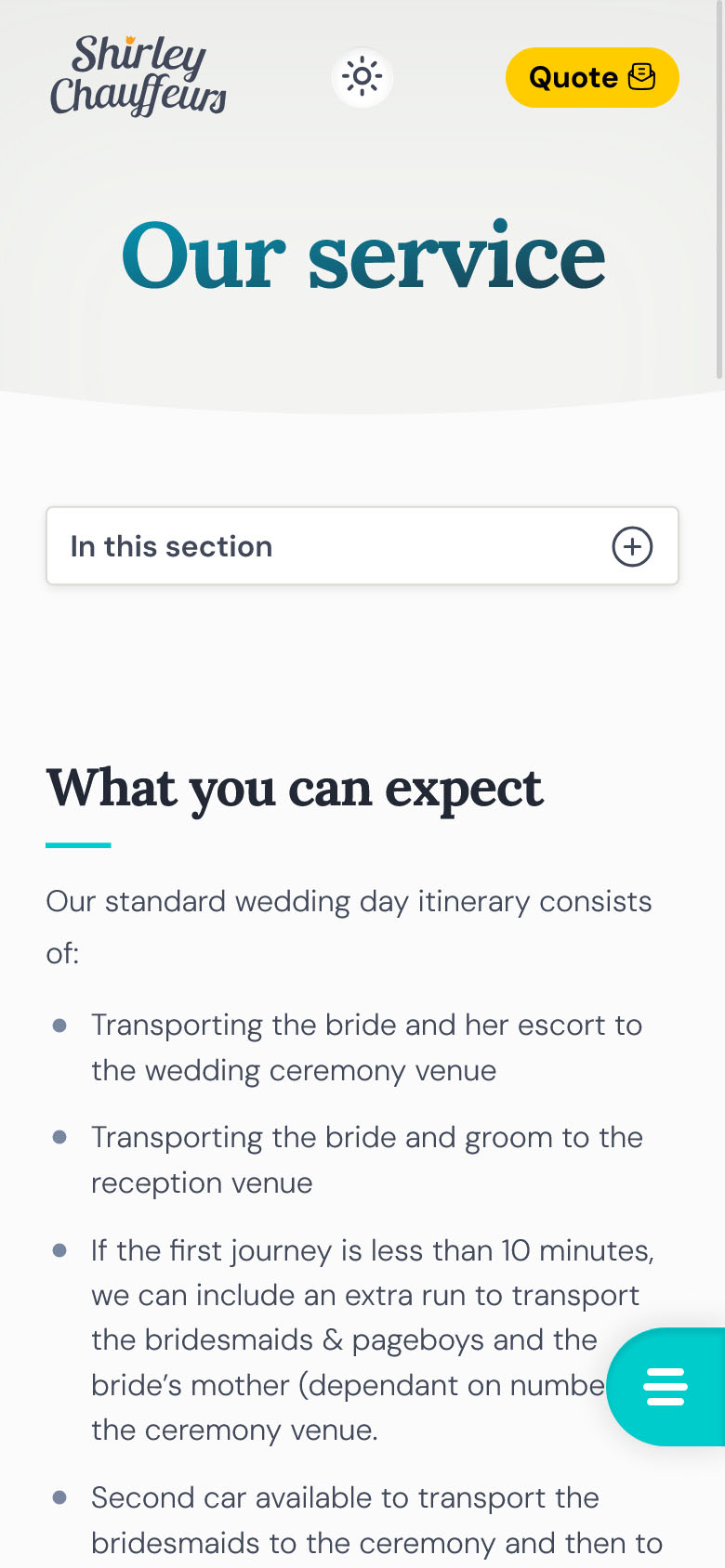Click the orange crown on the logo
This screenshot has height=1568, width=725.
click(131, 41)
